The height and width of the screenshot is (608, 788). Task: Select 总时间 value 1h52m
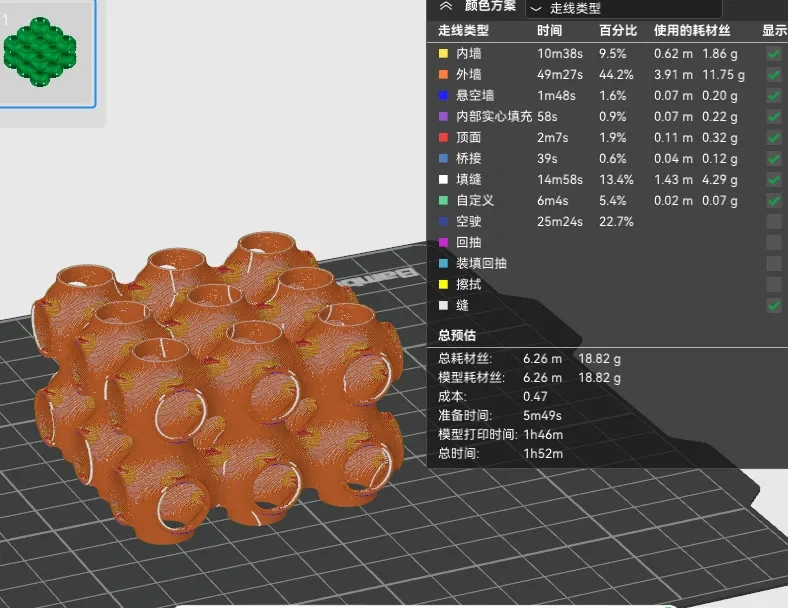tap(543, 454)
